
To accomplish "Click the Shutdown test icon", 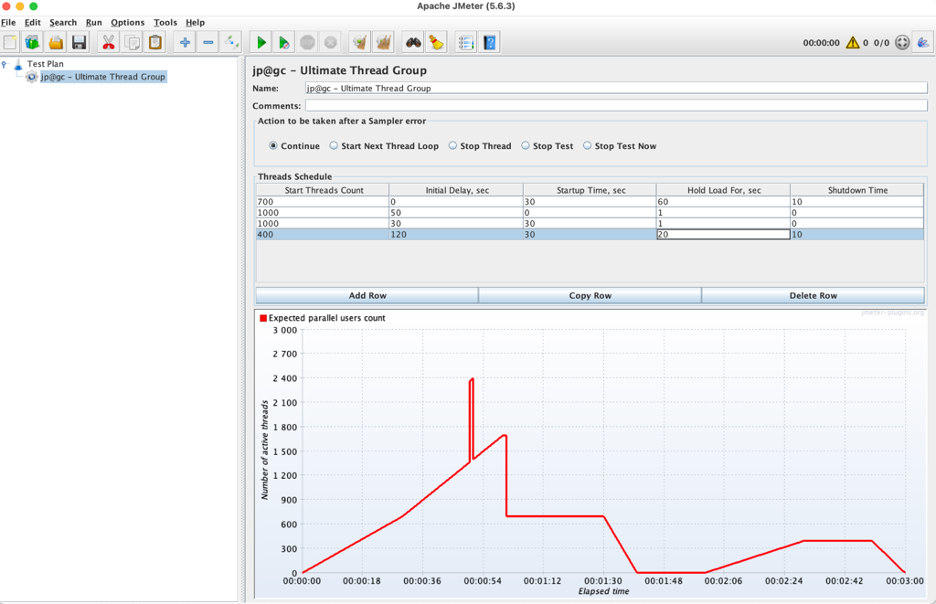I will point(330,42).
